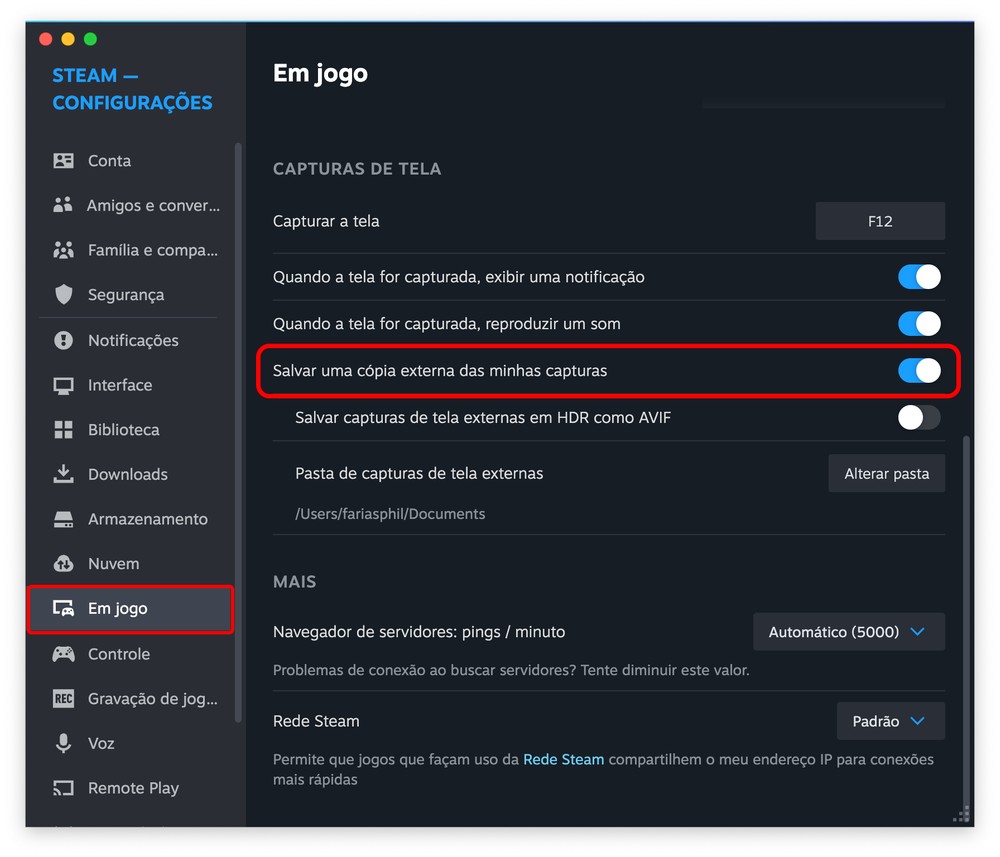Click the sidebar scrollbar
Image resolution: width=1000 pixels, height=857 pixels.
[239, 432]
